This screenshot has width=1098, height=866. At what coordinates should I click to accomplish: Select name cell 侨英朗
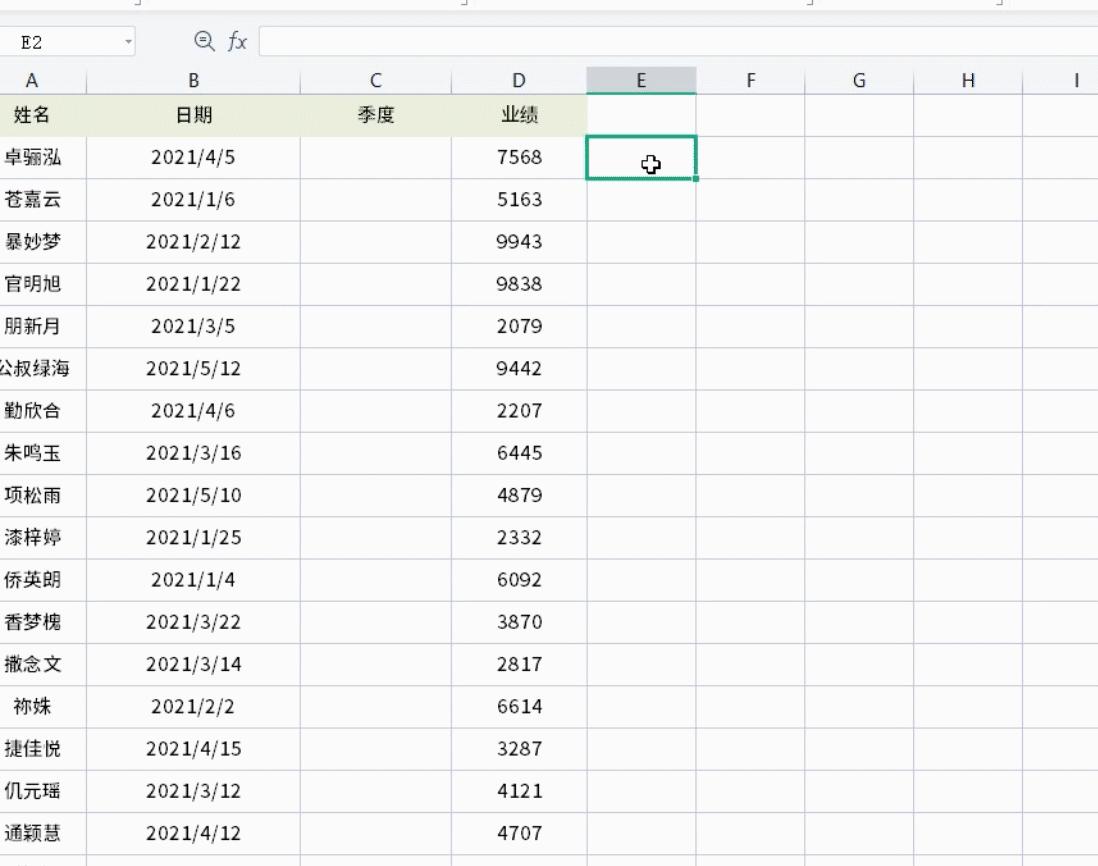coord(42,580)
